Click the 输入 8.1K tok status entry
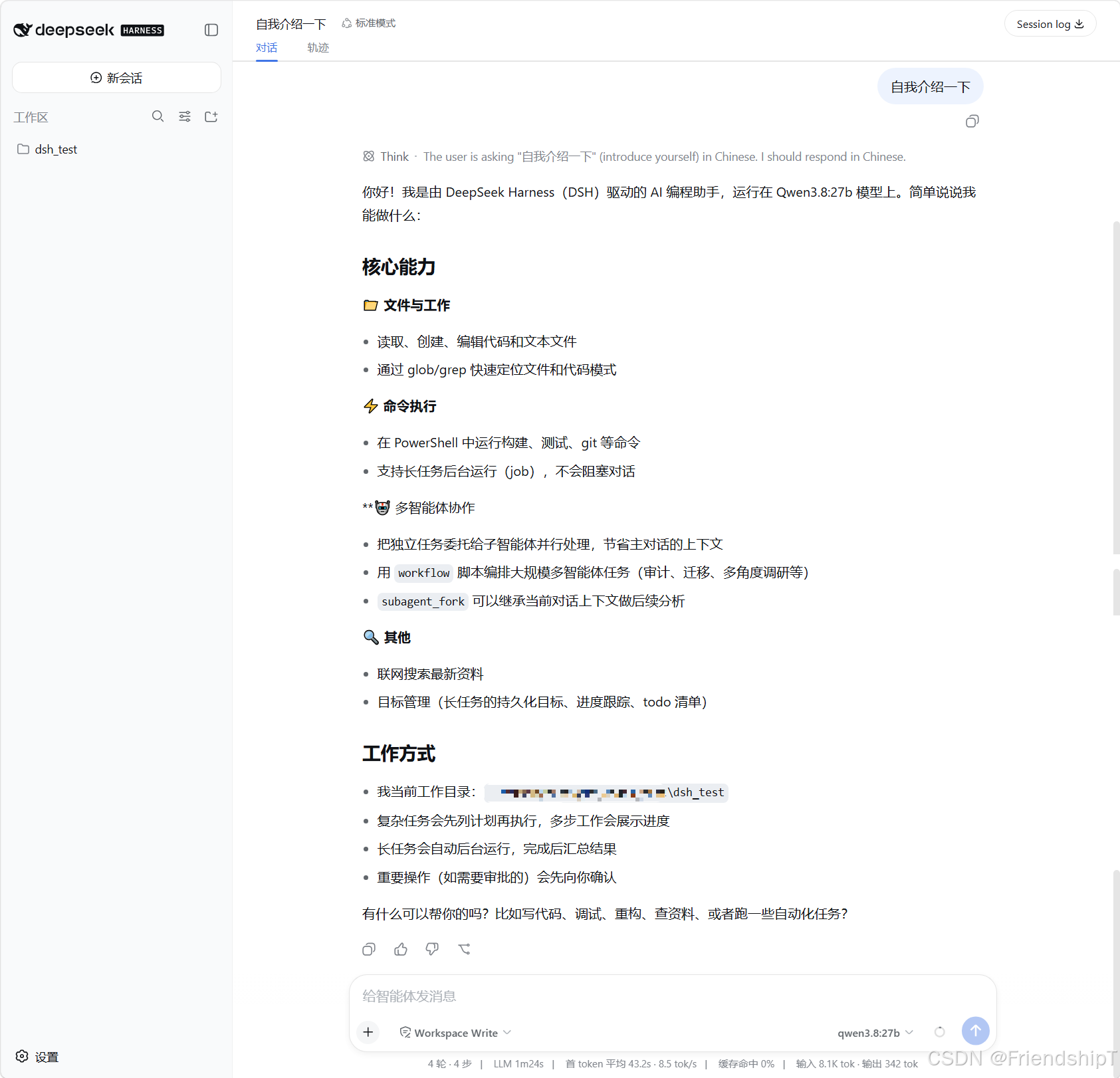This screenshot has height=1078, width=1120. click(x=826, y=1063)
